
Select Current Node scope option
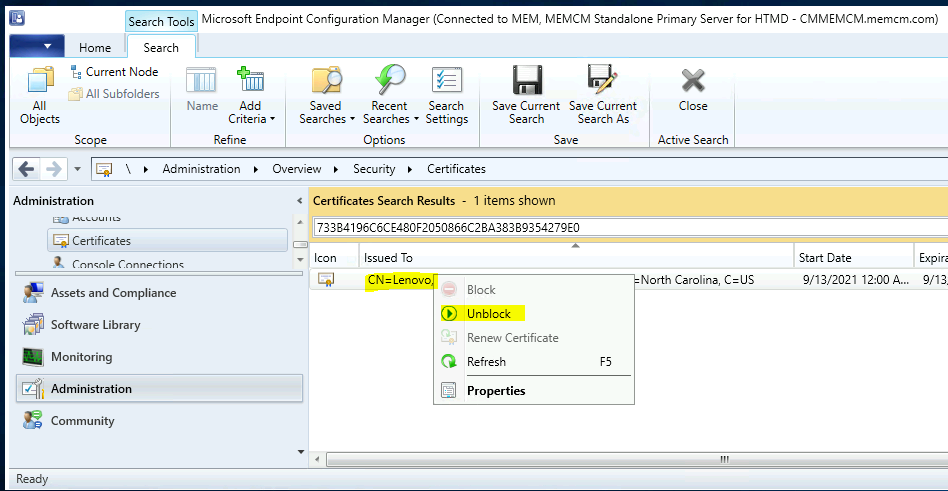(x=114, y=72)
